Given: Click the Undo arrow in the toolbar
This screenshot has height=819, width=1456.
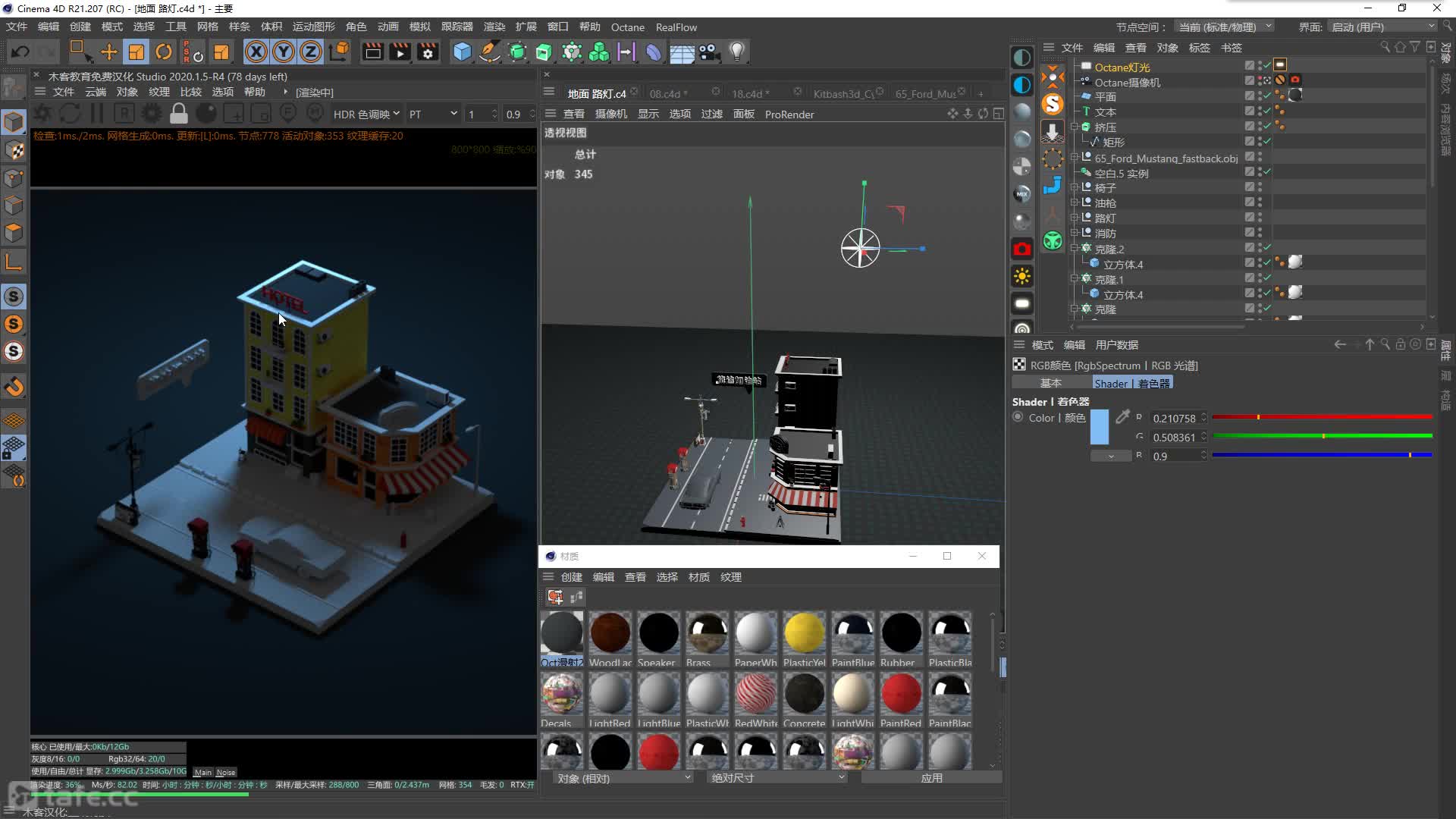Looking at the screenshot, I should [20, 52].
